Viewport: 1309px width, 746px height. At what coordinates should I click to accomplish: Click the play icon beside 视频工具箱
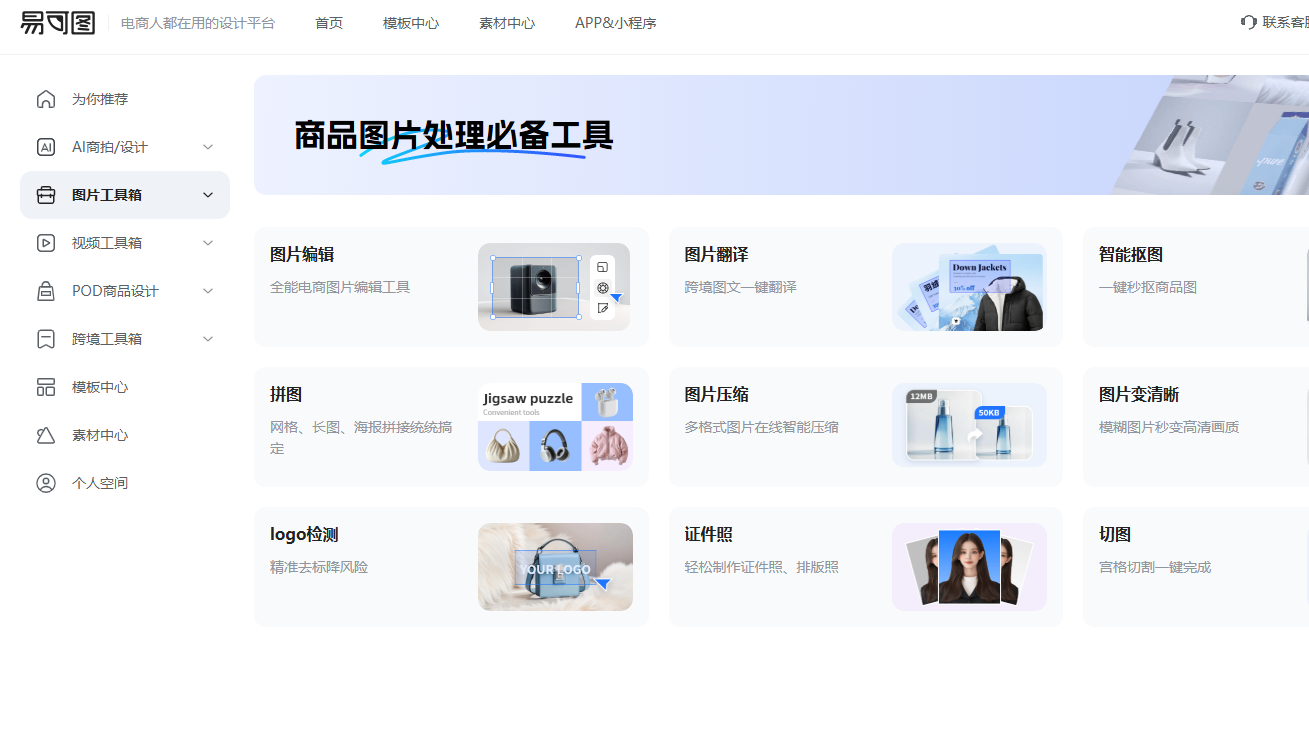(x=46, y=243)
